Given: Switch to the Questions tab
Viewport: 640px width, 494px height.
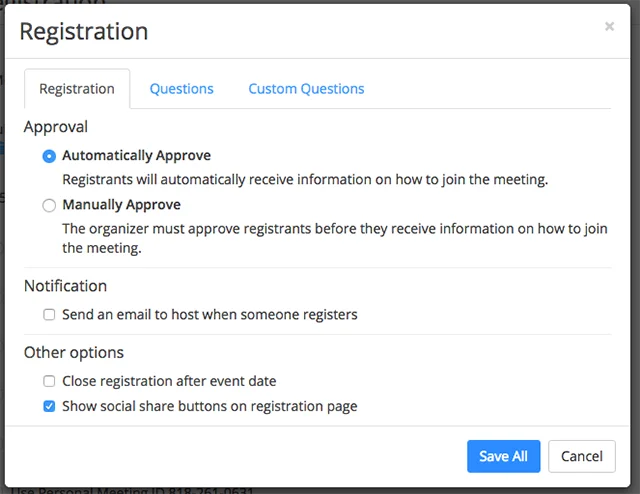Looking at the screenshot, I should click(x=181, y=89).
